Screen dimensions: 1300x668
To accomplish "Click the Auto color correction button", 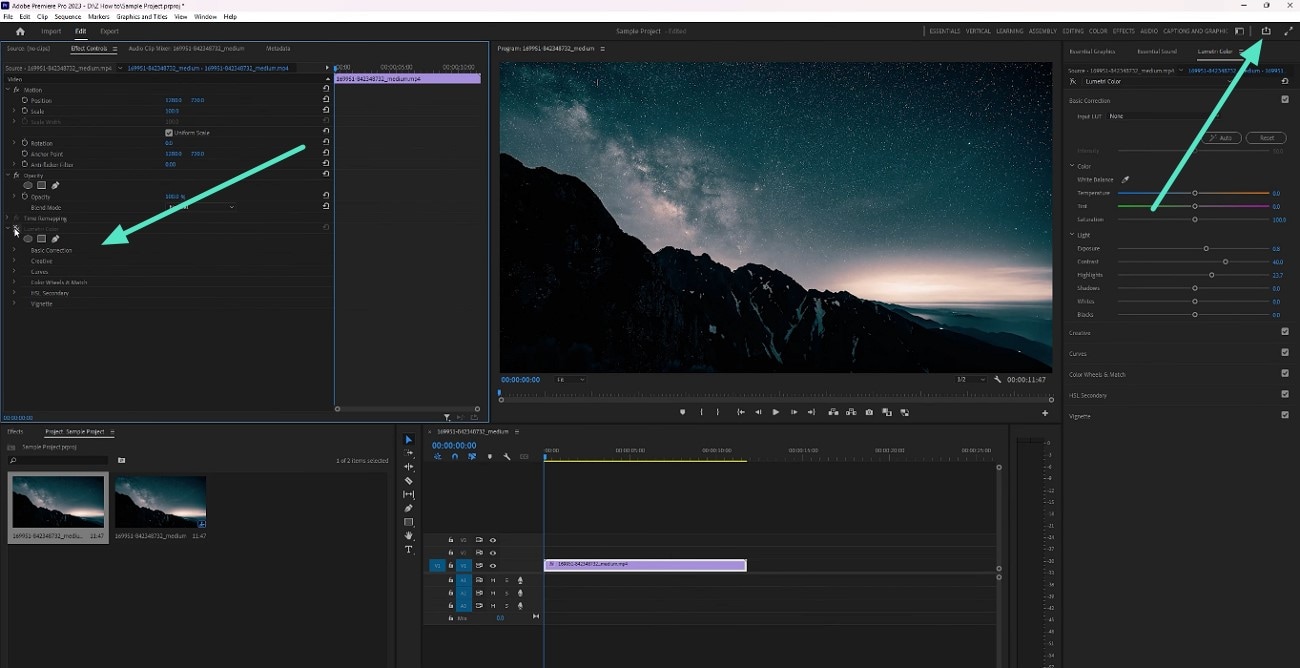I will [1222, 138].
